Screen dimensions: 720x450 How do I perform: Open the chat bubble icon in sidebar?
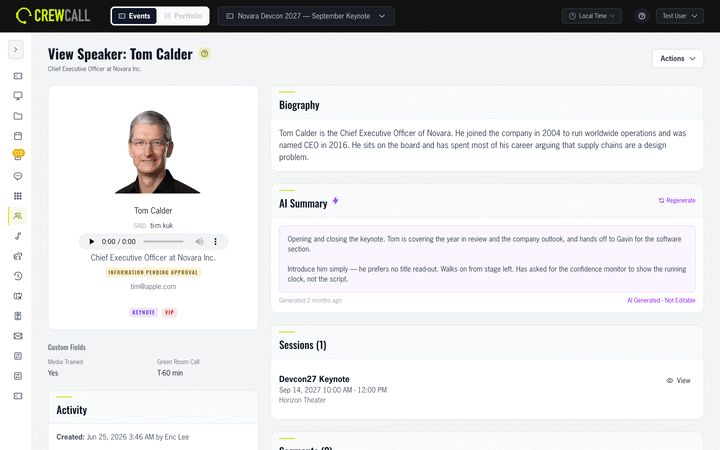point(18,176)
